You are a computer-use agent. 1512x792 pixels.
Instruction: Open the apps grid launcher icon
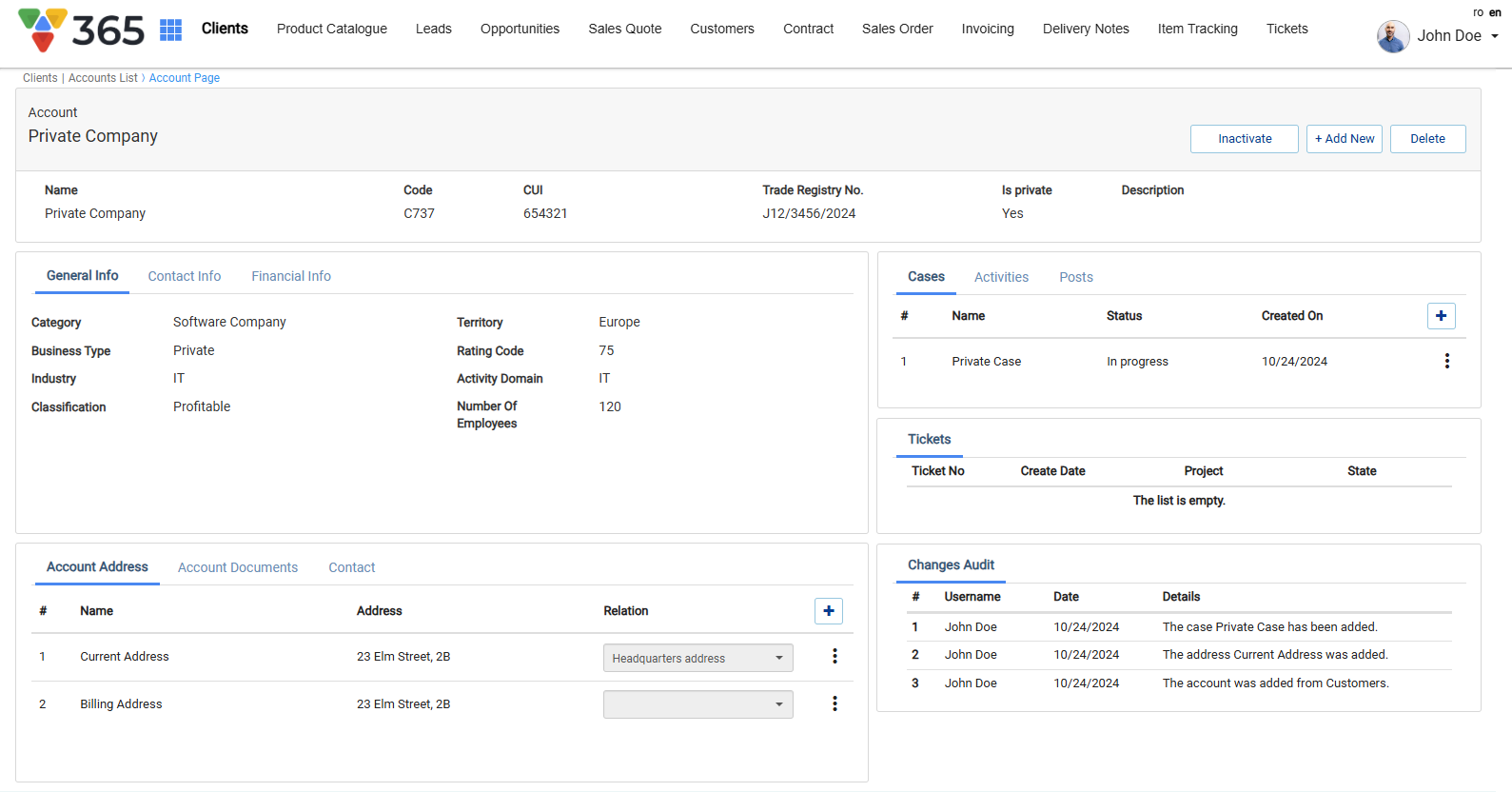(170, 30)
